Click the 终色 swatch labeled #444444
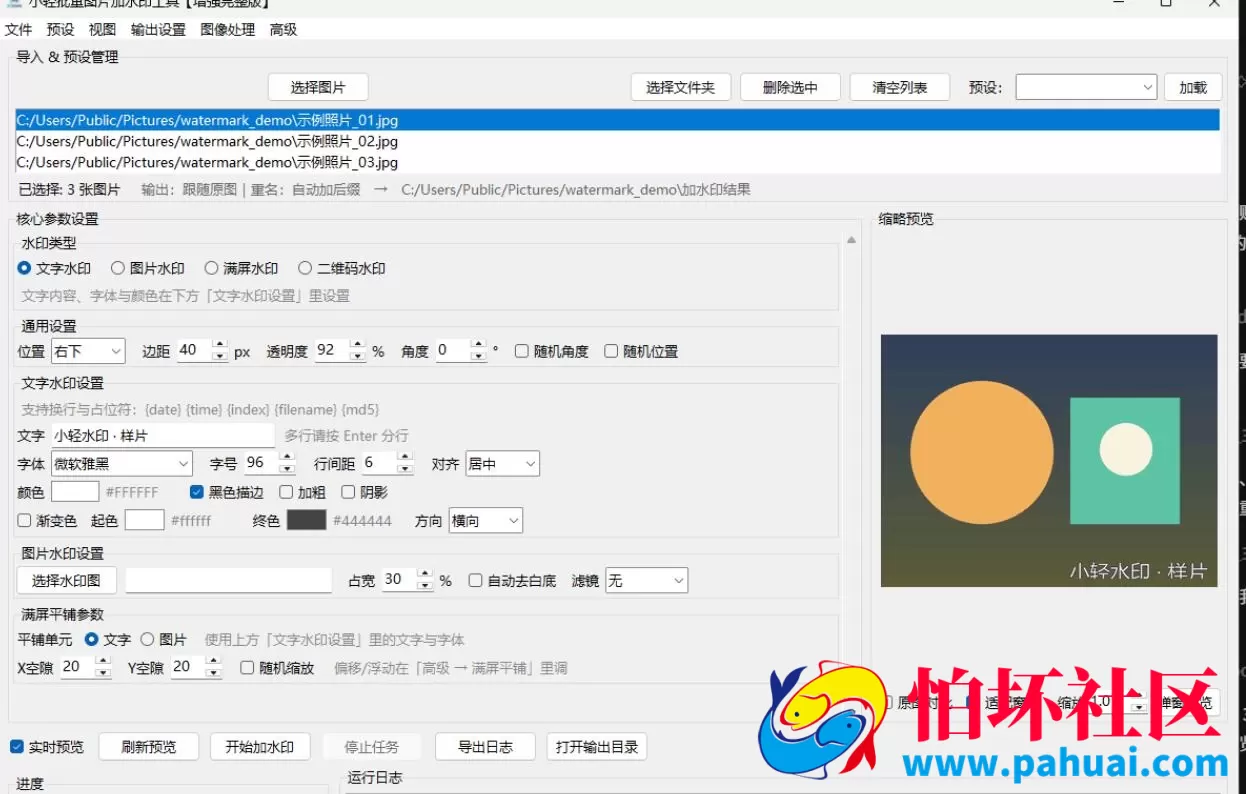The width and height of the screenshot is (1246, 794). coord(306,520)
